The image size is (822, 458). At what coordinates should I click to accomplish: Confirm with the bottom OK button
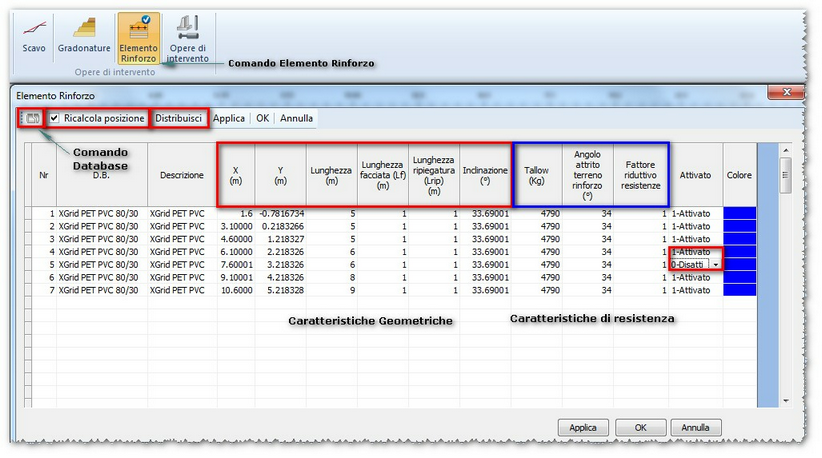(x=641, y=428)
